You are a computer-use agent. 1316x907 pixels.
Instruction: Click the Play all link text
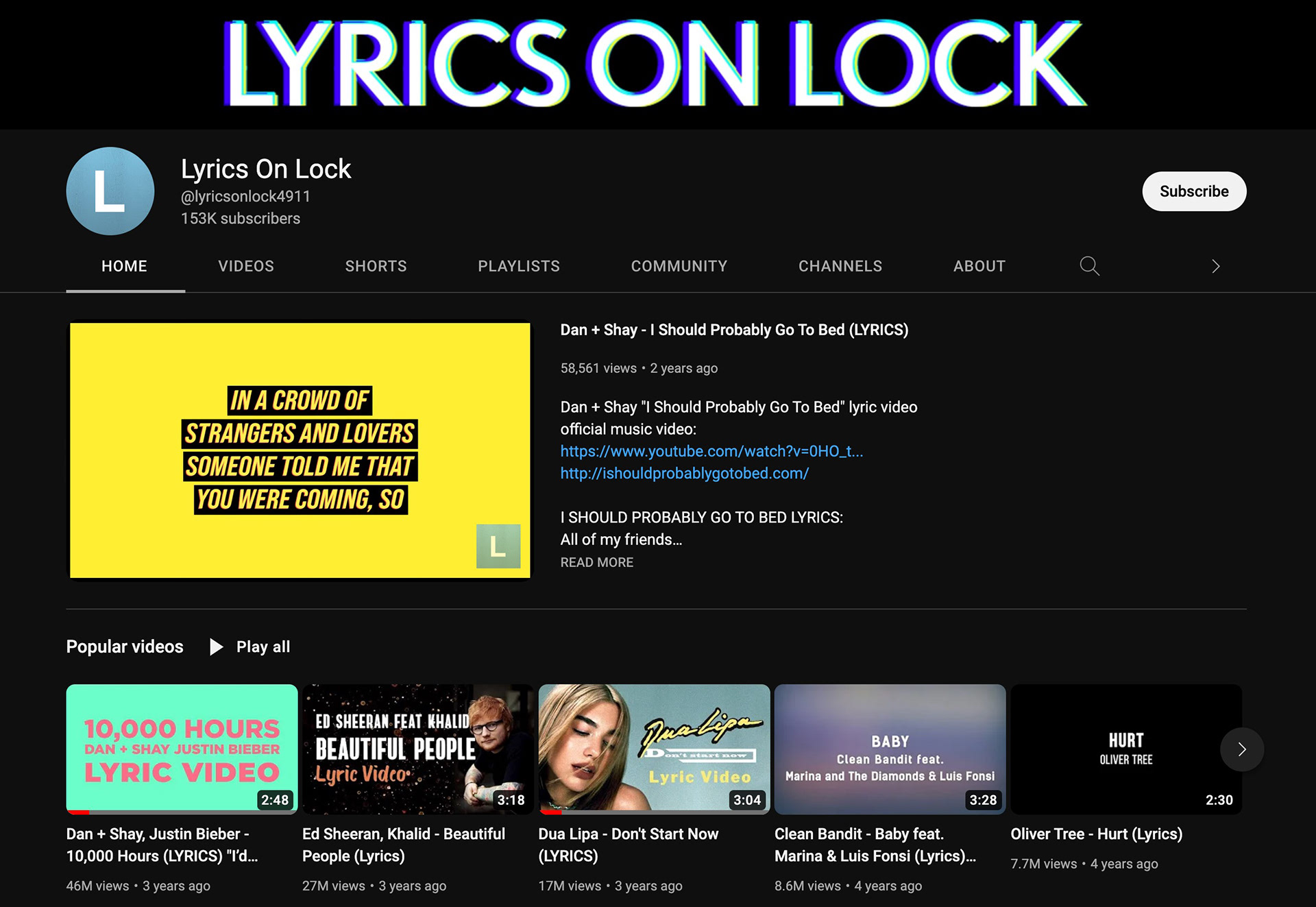263,646
